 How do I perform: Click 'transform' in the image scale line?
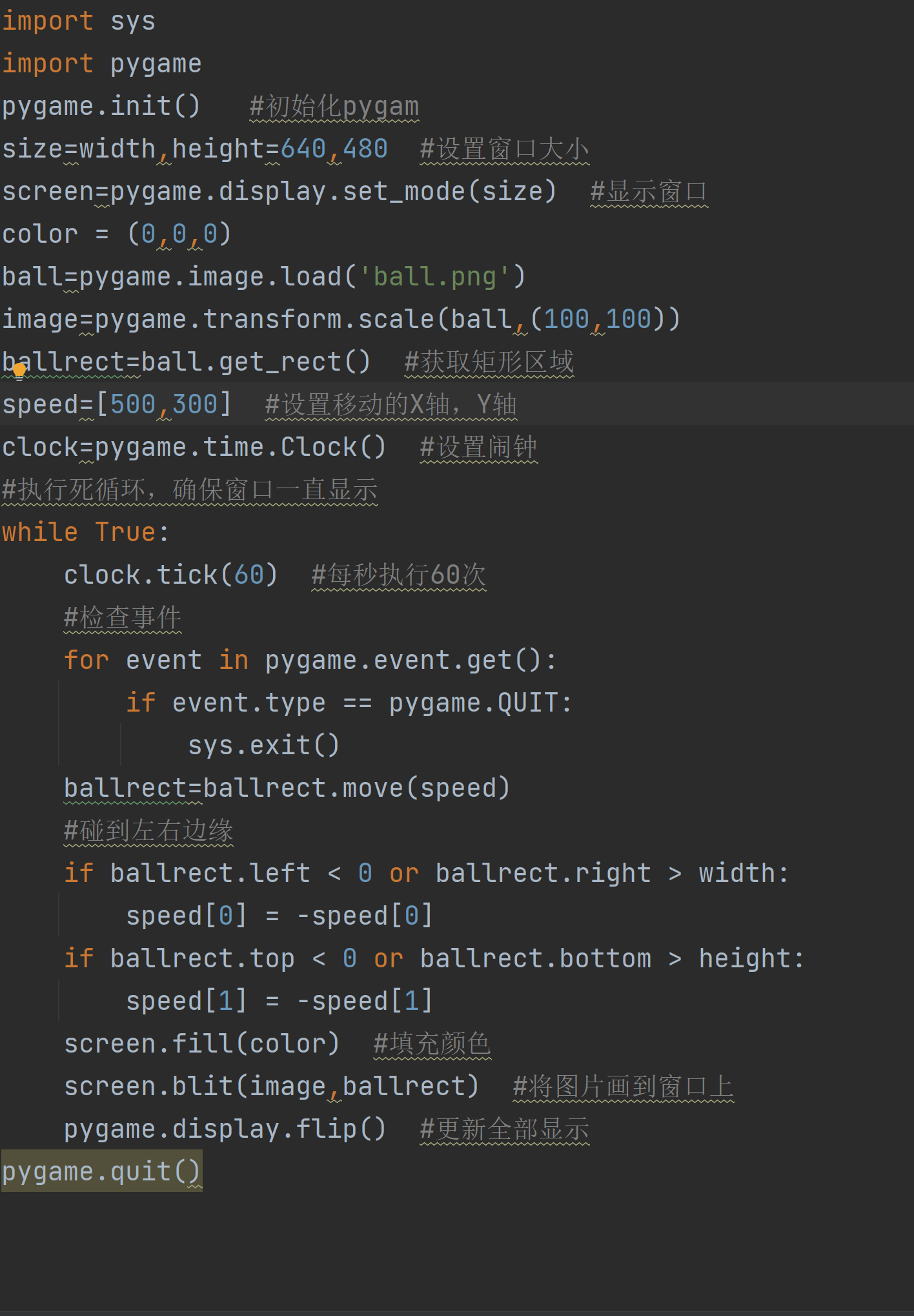[272, 320]
